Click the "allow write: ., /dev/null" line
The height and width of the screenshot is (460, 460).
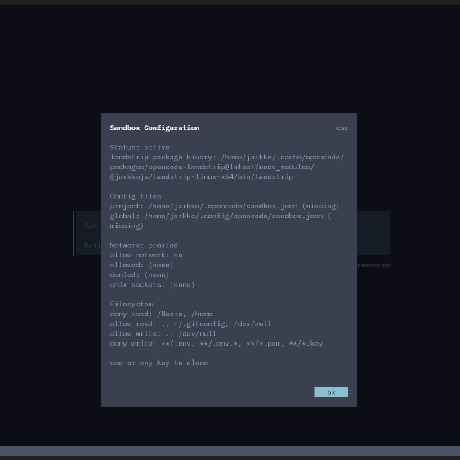click(163, 333)
